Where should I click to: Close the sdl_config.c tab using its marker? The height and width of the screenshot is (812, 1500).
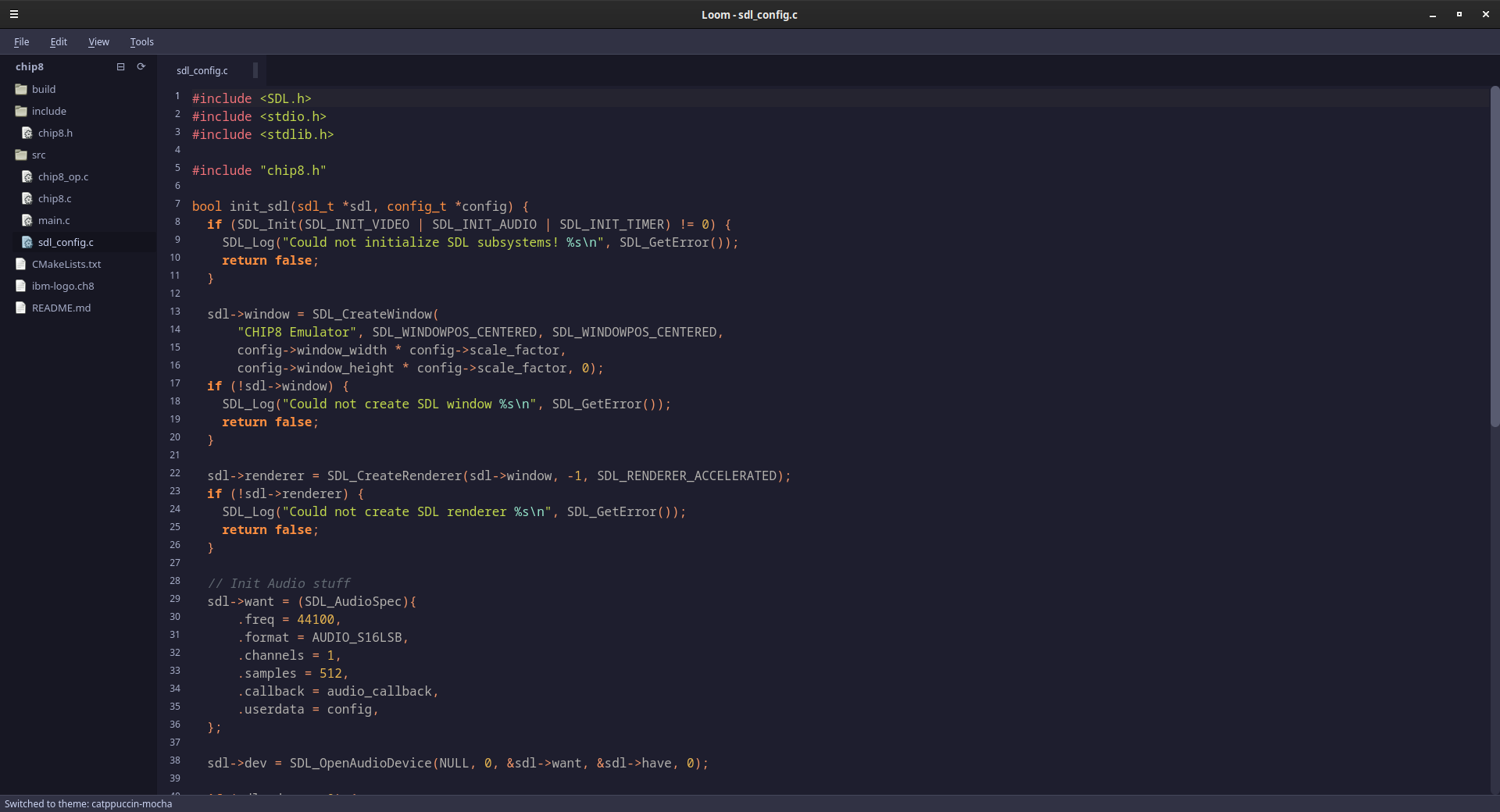[255, 70]
